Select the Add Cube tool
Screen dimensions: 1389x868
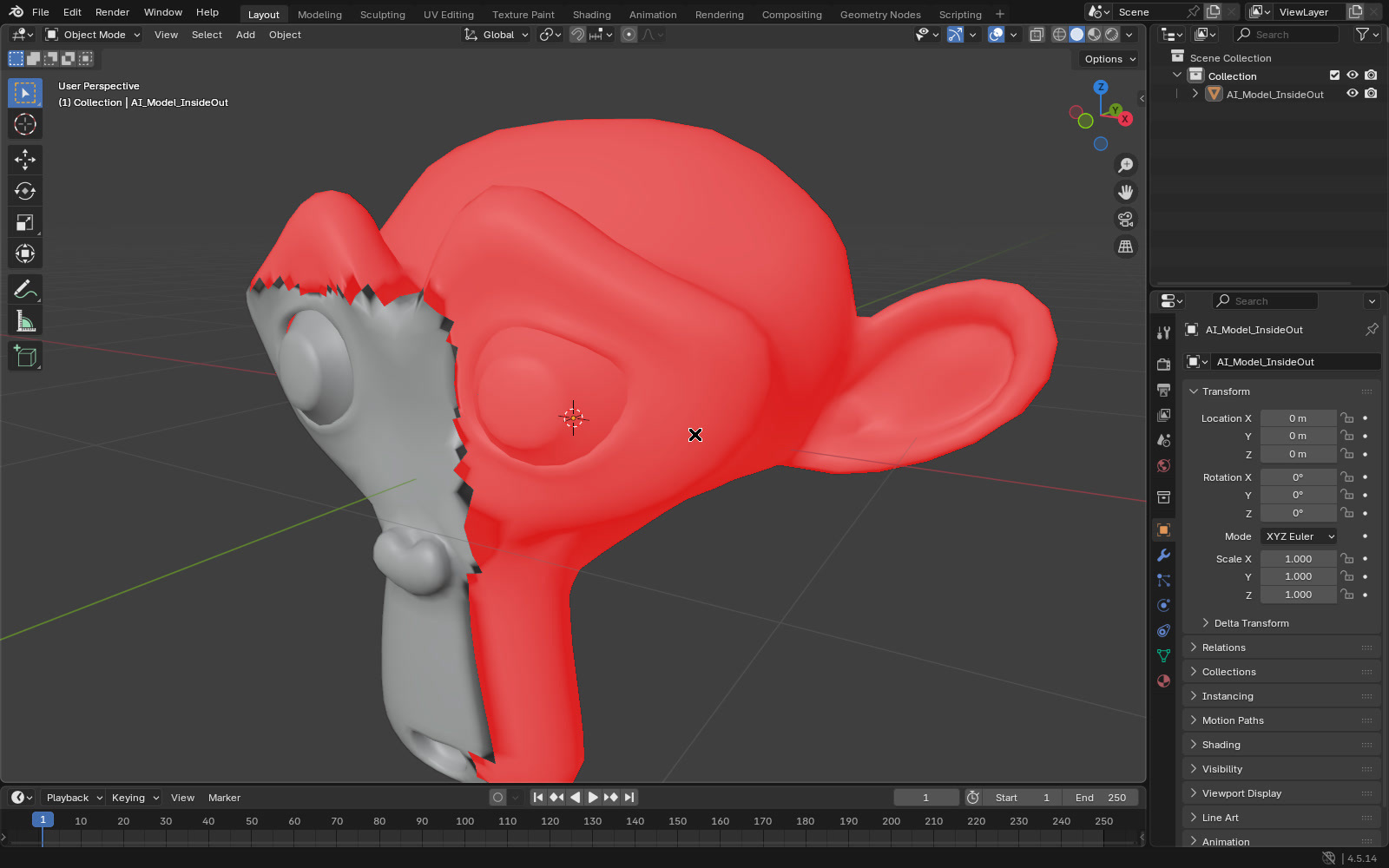(x=25, y=356)
